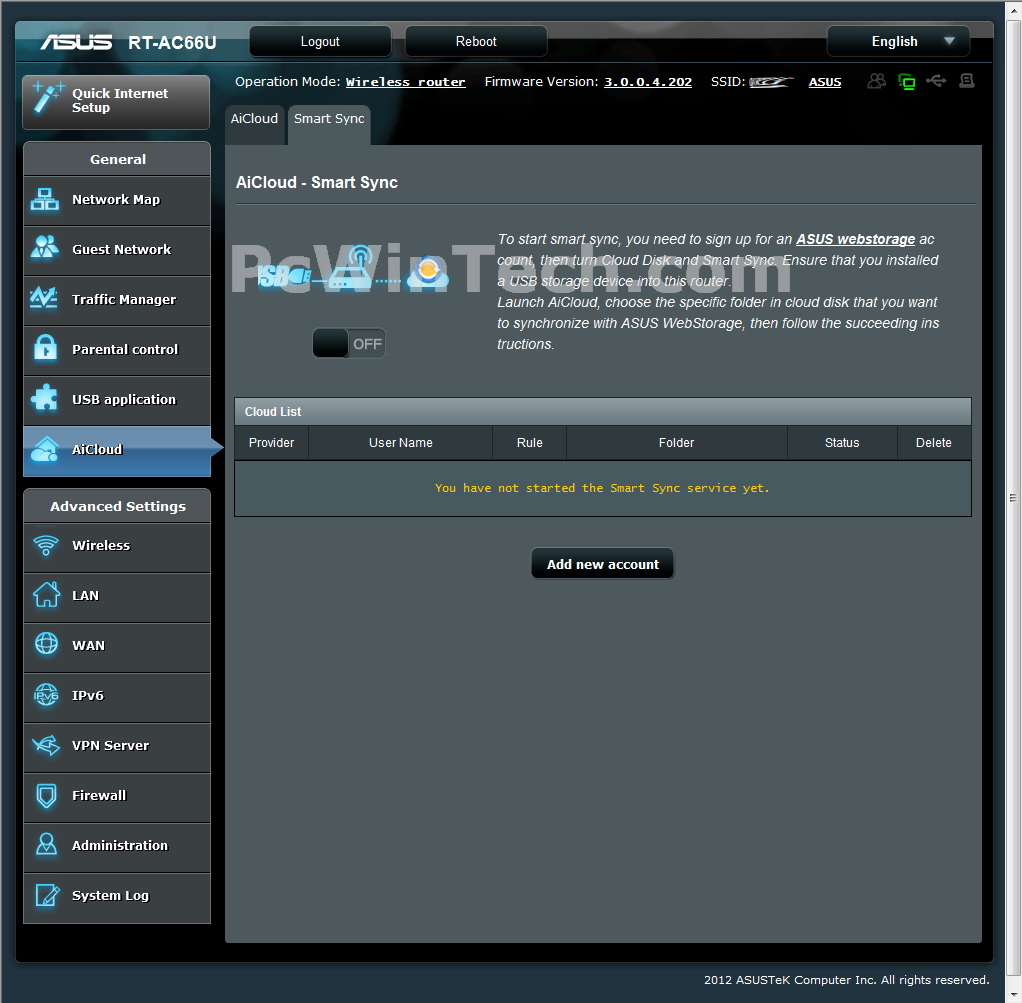1022x1003 pixels.
Task: Click the Rule column header
Action: 529,443
